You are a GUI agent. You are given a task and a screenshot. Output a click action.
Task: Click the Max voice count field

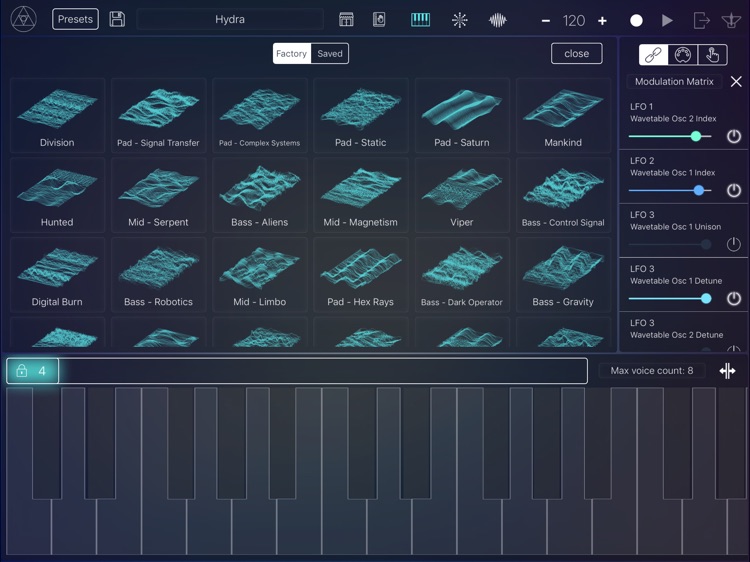click(651, 371)
